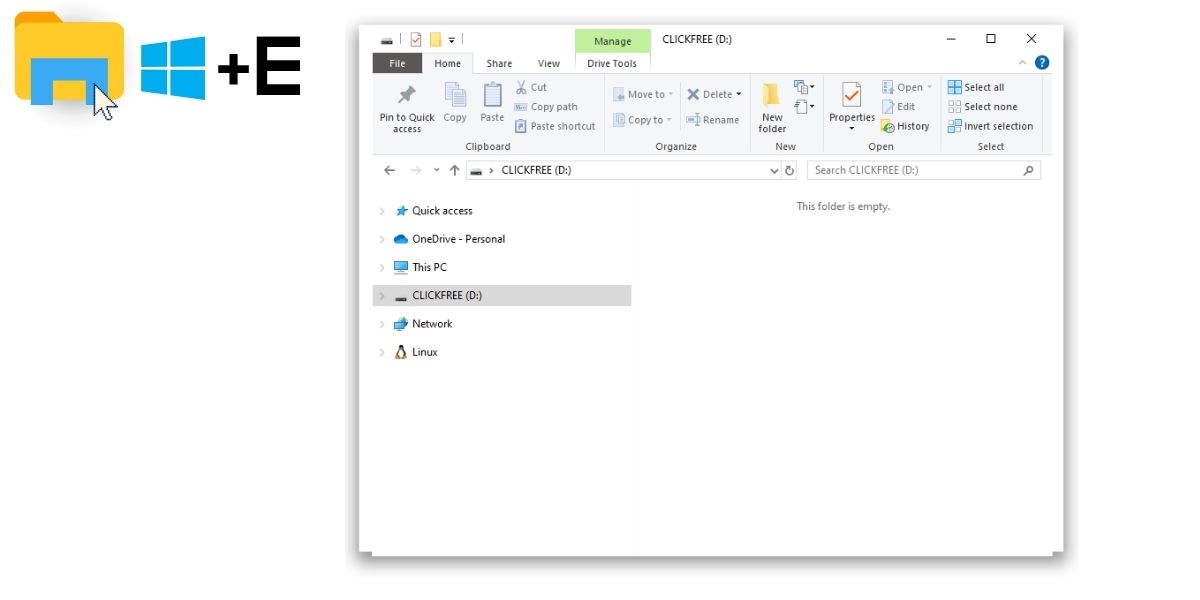Click the blue Help question mark icon
Viewport: 1200px width, 600px height.
point(1042,63)
